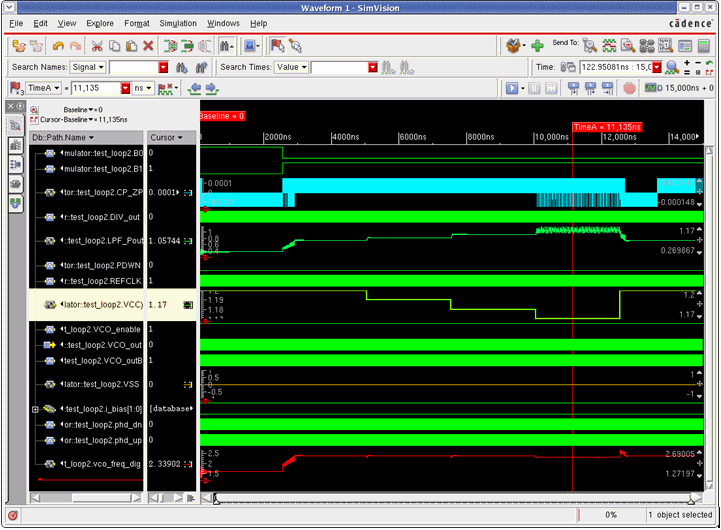Open the Signal search type dropdown
Viewport: 721px width, 530px height.
point(87,67)
